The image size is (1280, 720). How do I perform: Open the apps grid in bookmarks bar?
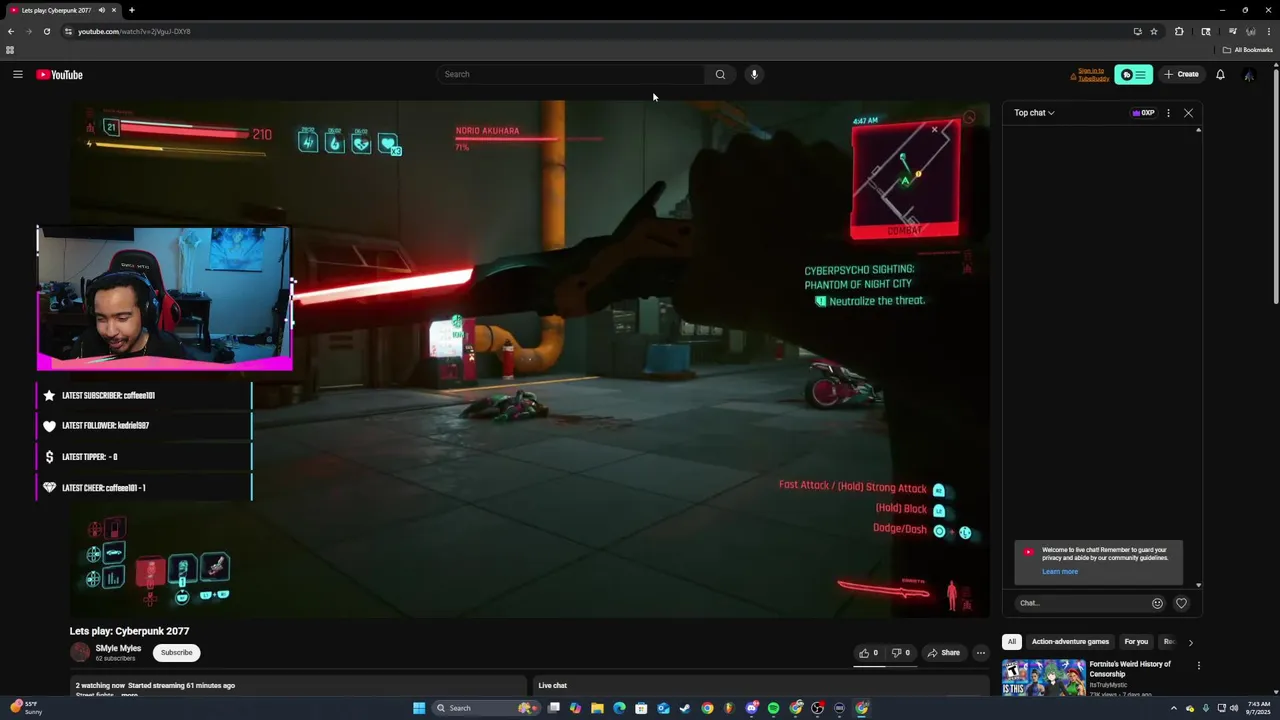point(10,50)
